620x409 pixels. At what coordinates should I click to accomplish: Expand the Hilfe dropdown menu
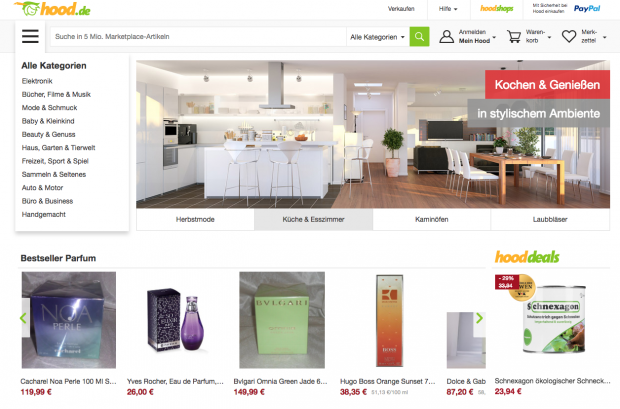pos(448,9)
